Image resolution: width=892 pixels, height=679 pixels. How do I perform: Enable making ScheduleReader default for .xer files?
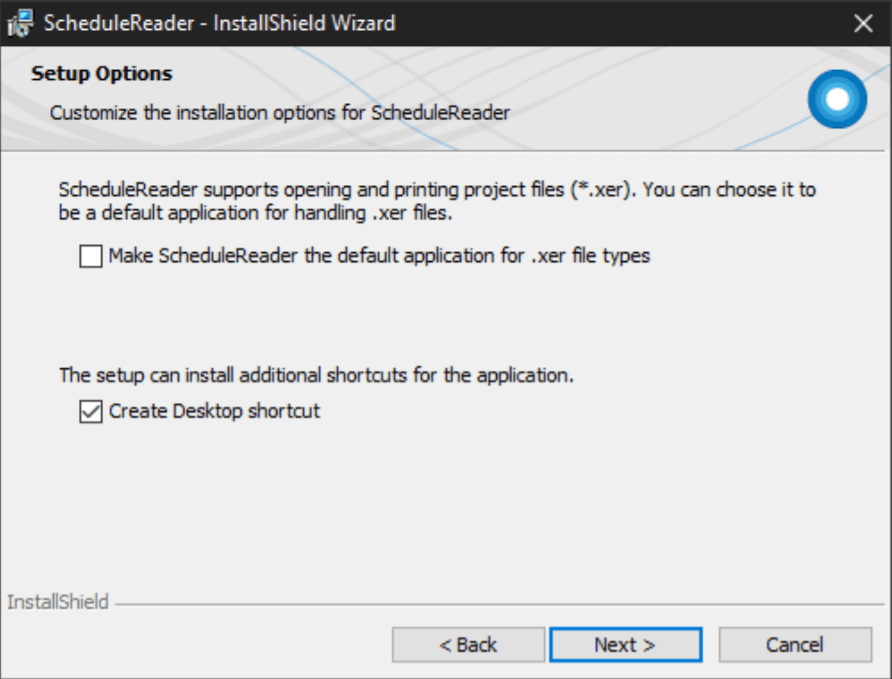click(x=90, y=257)
